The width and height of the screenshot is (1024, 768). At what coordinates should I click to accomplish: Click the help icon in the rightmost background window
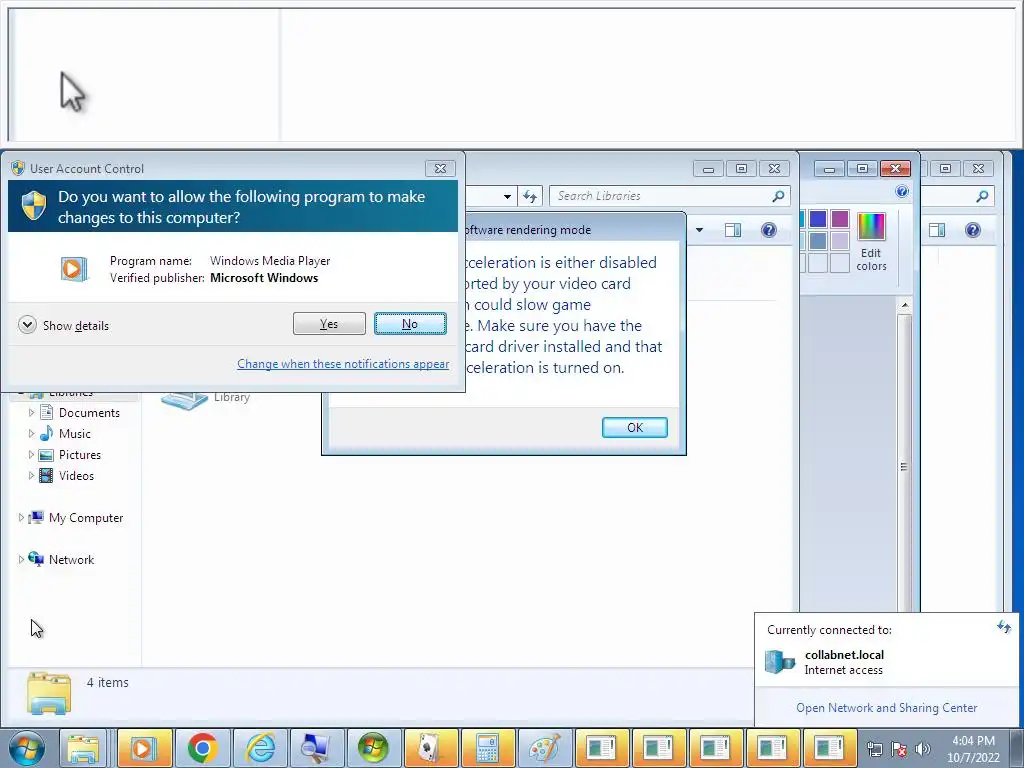tap(972, 230)
